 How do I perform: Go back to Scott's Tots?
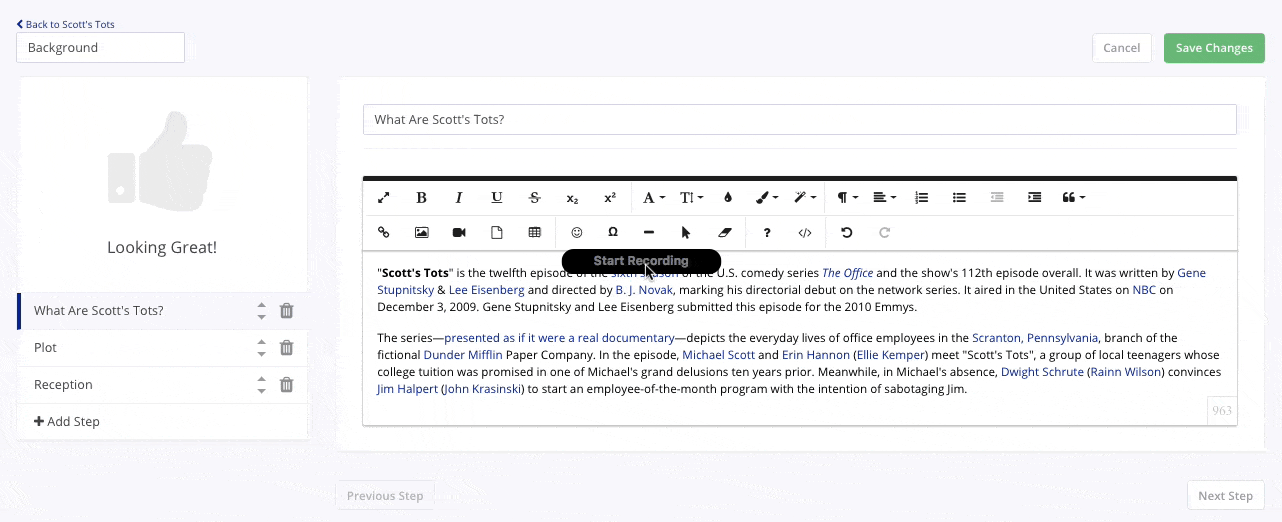tap(65, 24)
